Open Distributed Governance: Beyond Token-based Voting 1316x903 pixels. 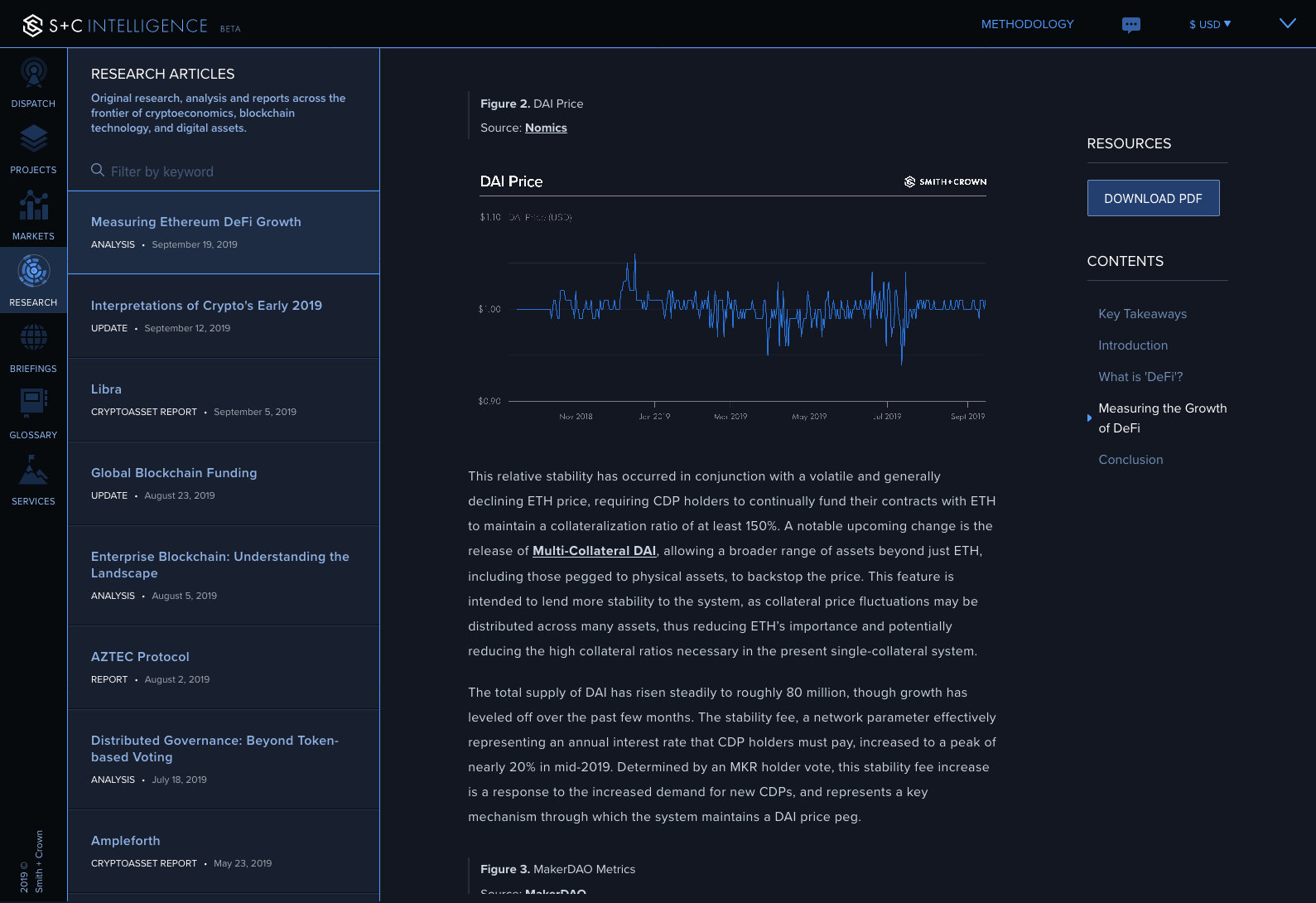[x=224, y=760]
